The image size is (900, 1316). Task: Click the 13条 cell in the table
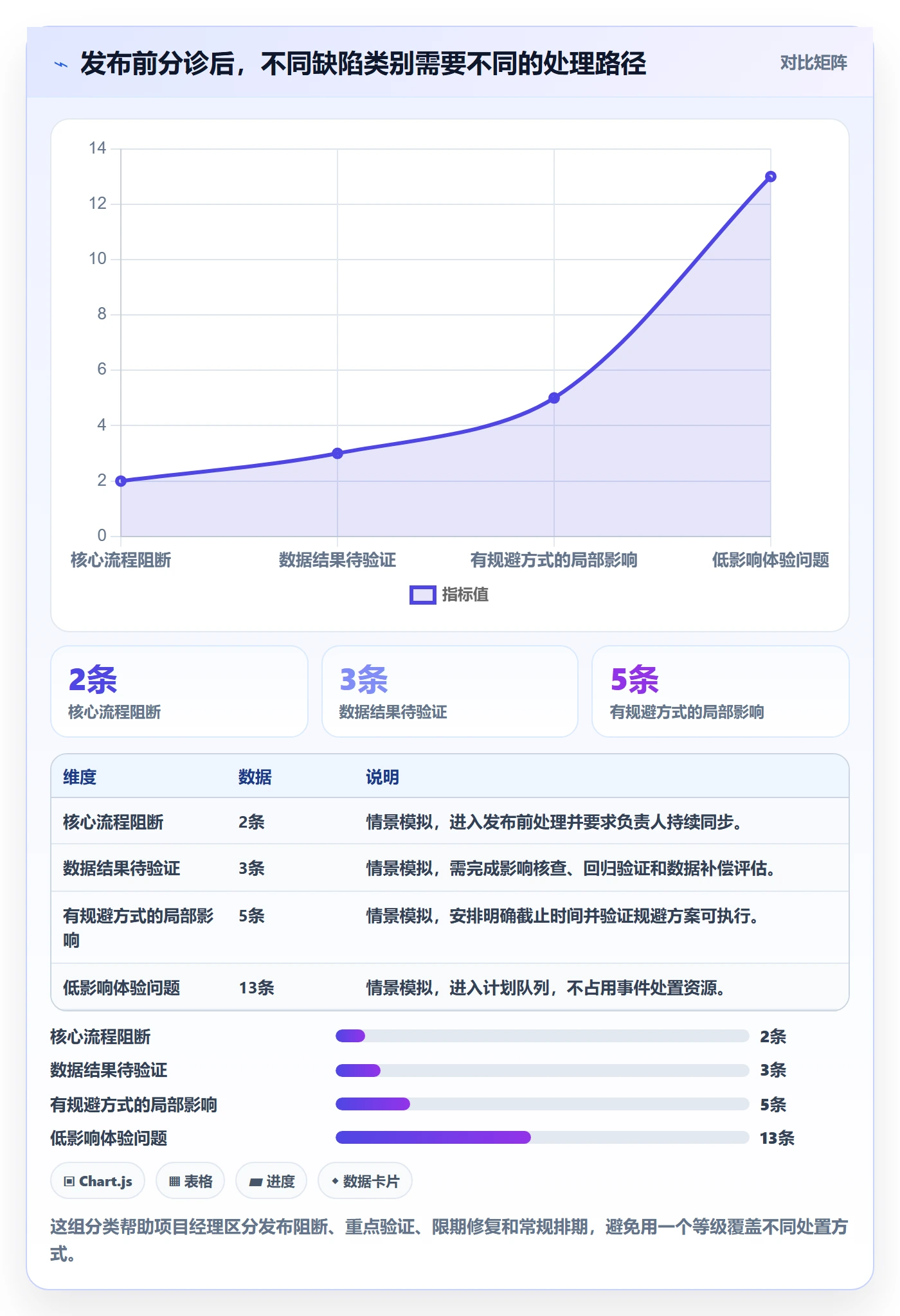click(256, 988)
